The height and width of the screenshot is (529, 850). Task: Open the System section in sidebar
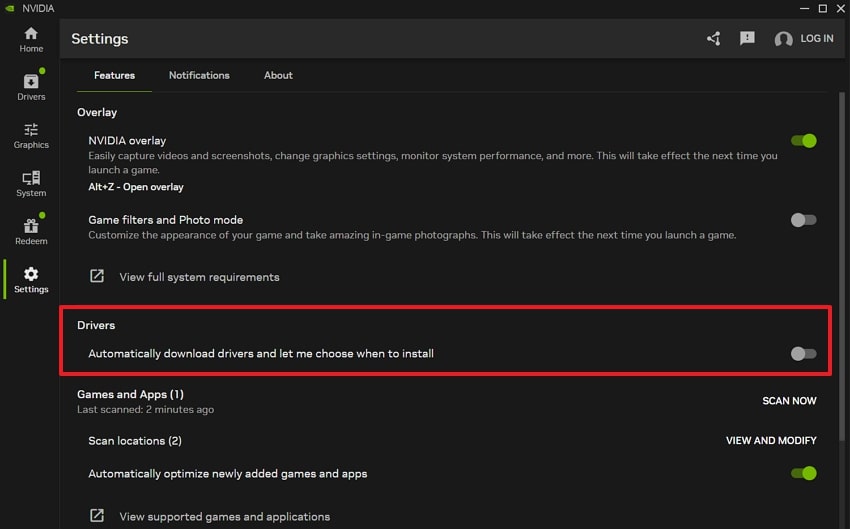click(x=31, y=184)
